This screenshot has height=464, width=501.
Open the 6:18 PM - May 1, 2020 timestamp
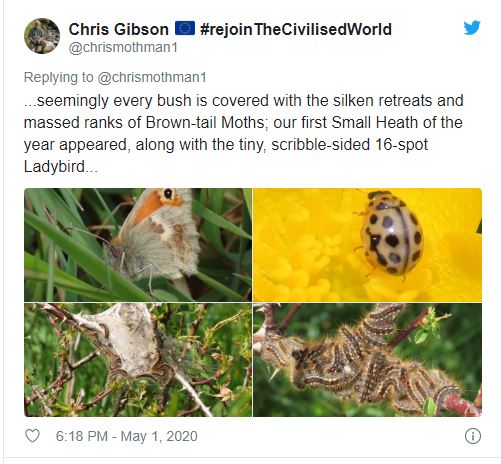127,436
